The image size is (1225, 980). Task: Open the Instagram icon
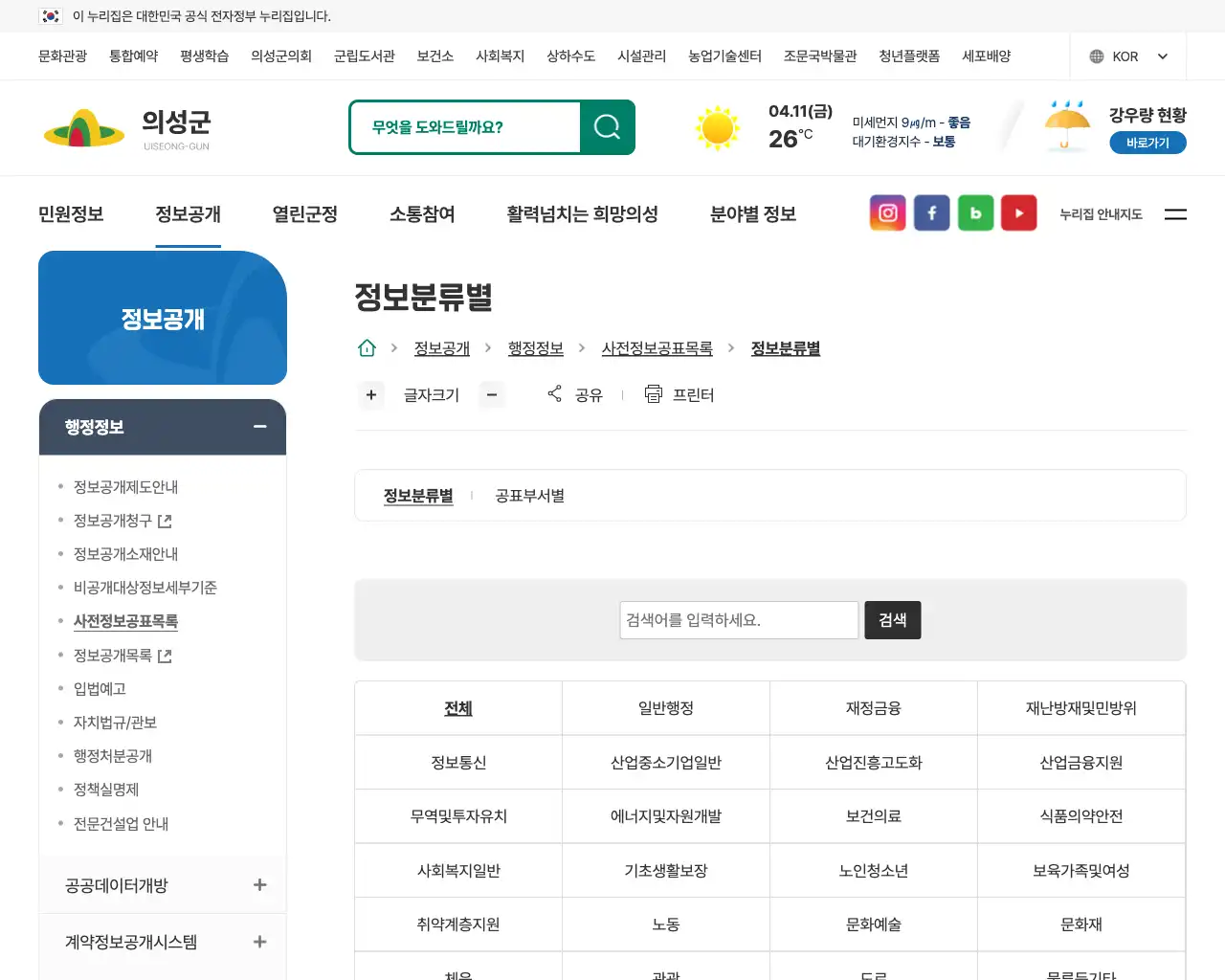[x=887, y=212]
